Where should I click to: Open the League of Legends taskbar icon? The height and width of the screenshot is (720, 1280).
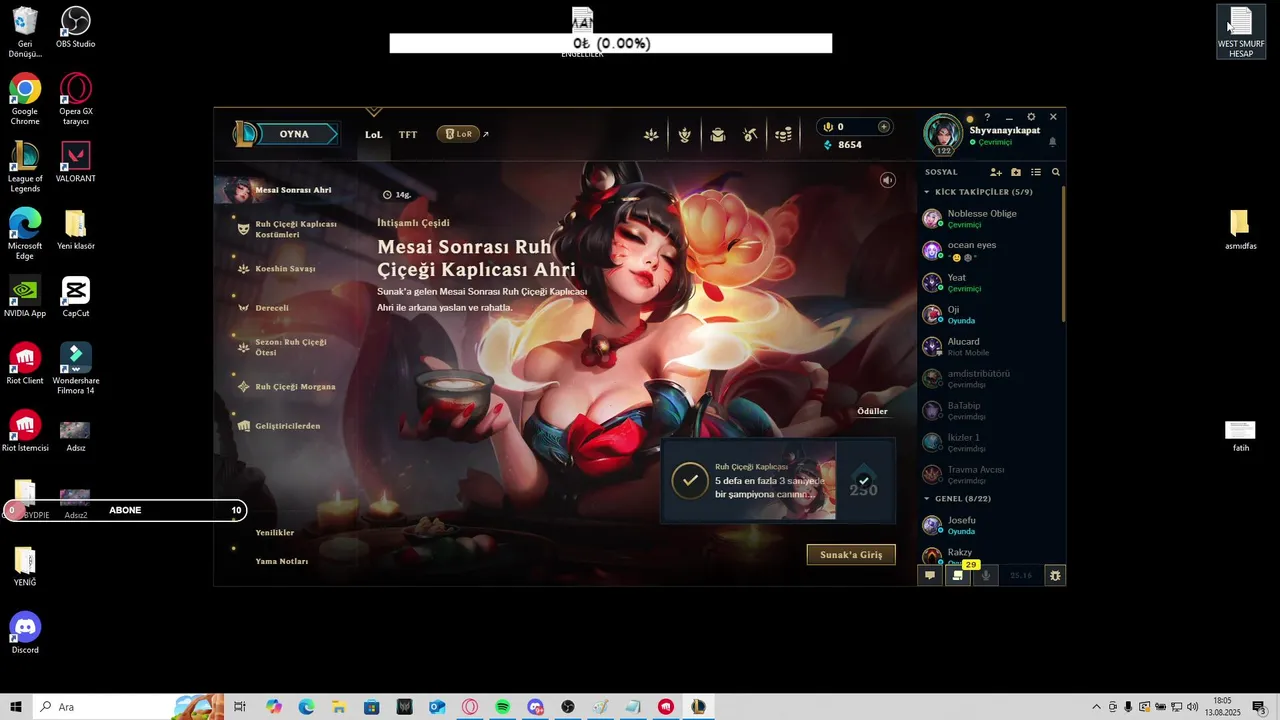(x=698, y=707)
